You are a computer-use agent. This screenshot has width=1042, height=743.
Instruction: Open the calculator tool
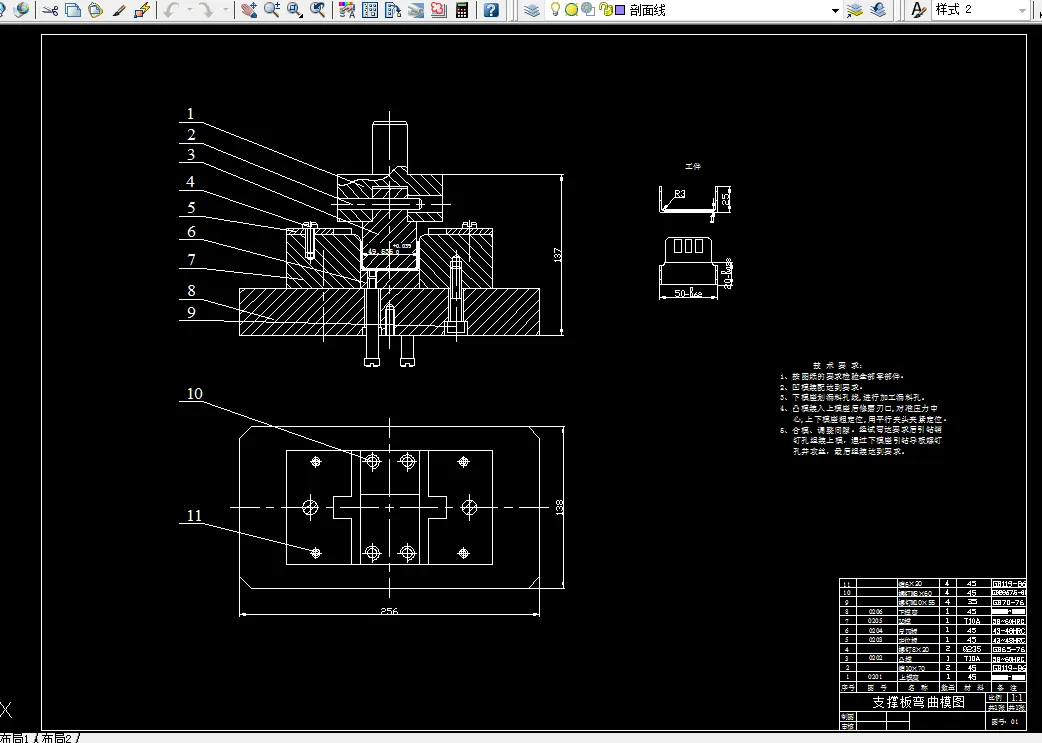pos(462,10)
